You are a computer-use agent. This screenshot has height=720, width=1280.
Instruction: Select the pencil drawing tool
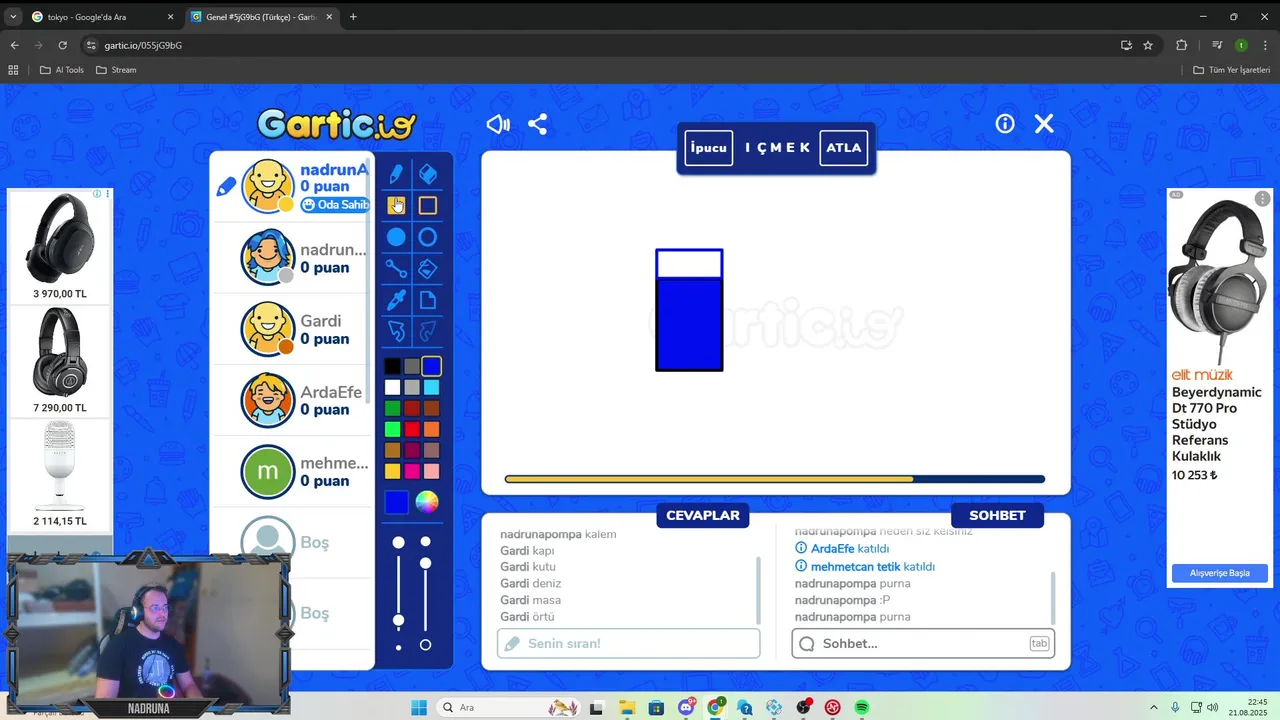point(397,175)
